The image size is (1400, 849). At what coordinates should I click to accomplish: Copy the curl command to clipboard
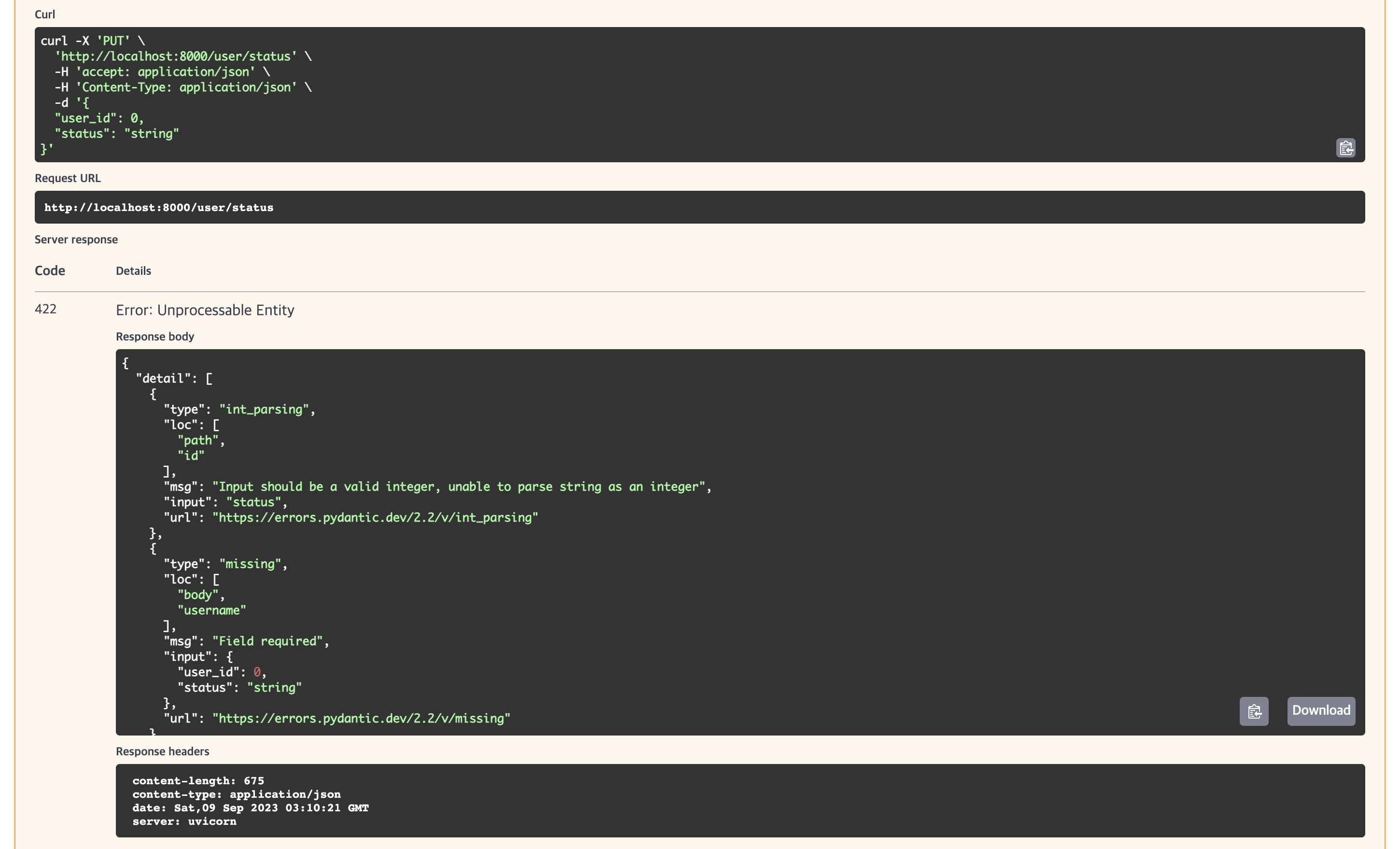coord(1345,148)
